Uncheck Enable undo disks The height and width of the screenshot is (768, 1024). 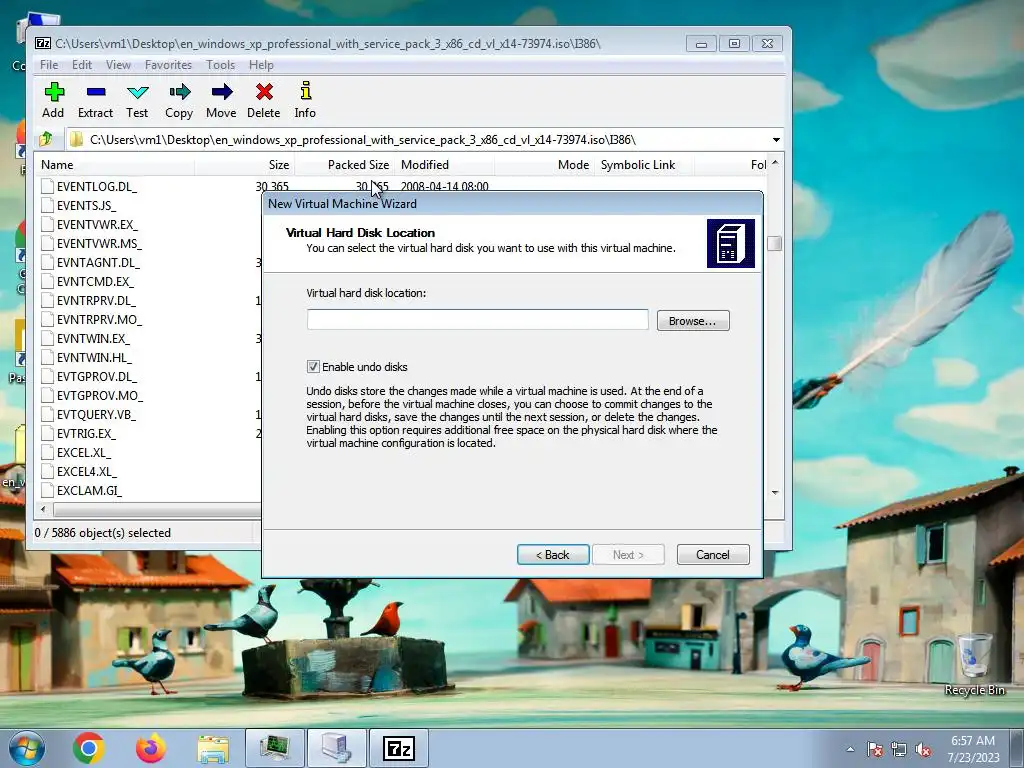click(313, 366)
